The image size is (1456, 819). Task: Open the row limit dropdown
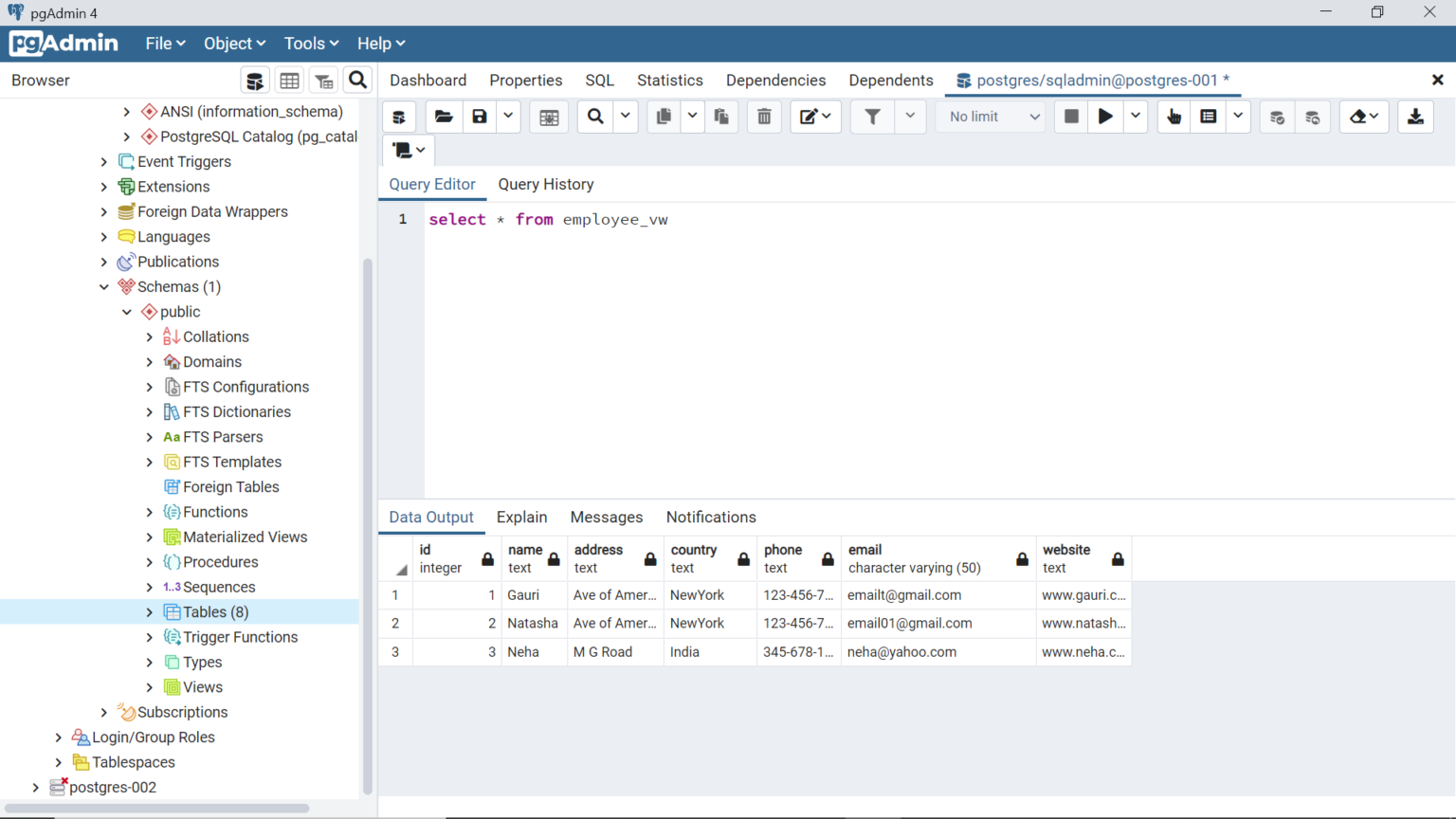990,116
